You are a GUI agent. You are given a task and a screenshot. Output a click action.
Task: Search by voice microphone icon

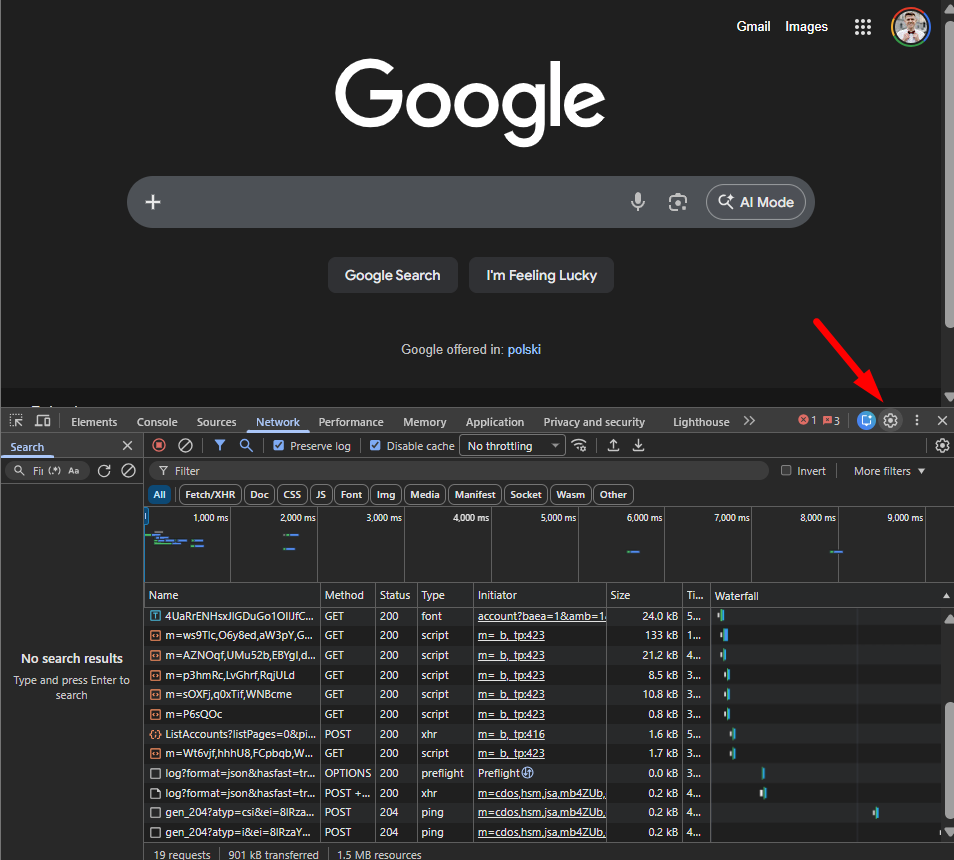point(638,202)
